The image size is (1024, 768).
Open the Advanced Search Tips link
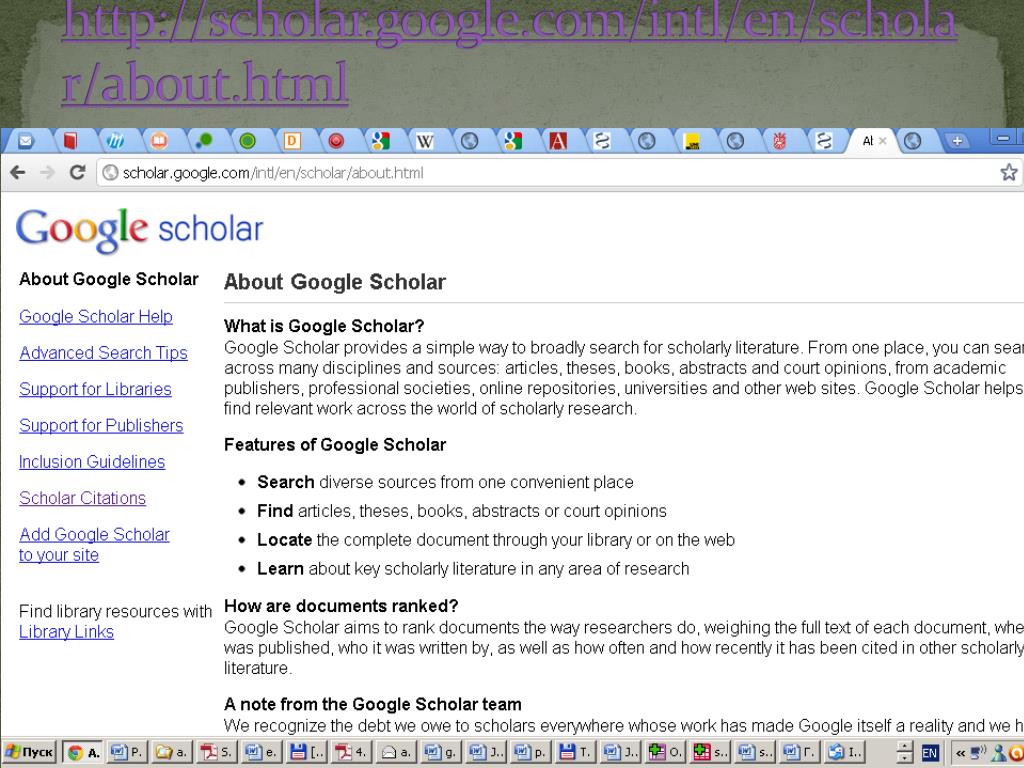point(103,353)
